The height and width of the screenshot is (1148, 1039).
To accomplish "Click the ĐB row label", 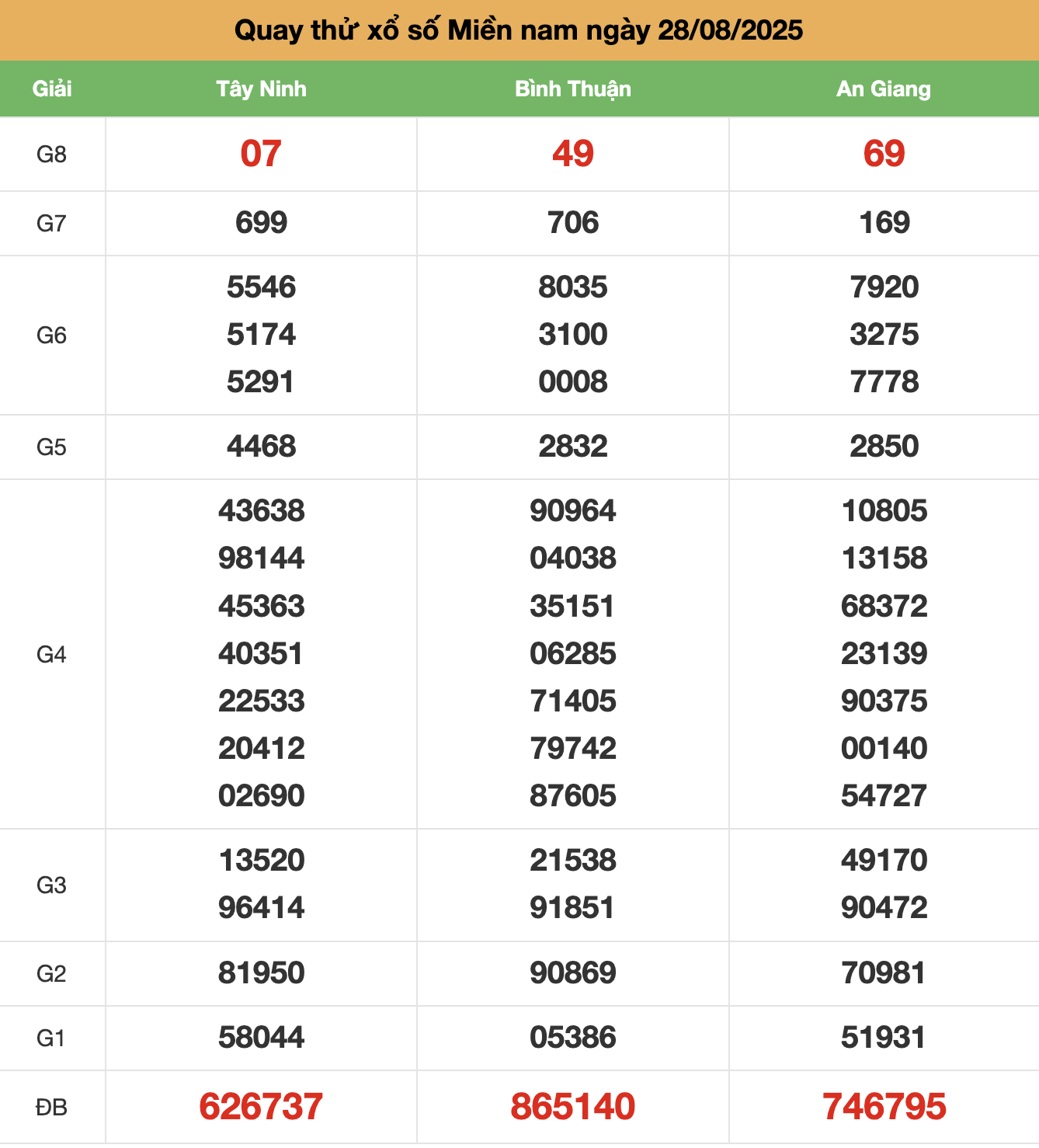I will tap(52, 1108).
